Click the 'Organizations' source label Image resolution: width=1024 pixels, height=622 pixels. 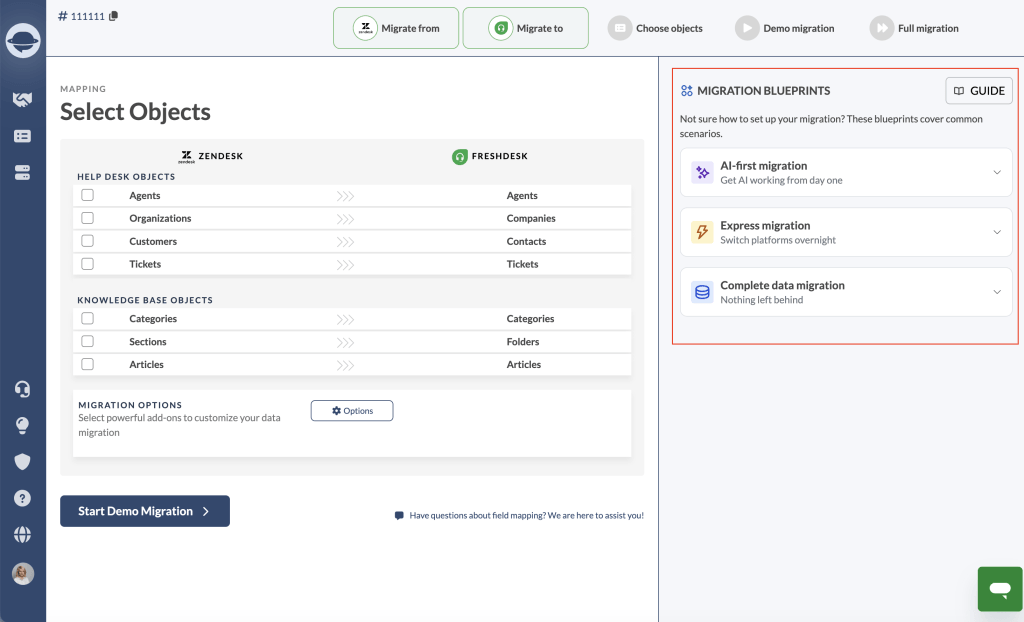[x=160, y=218]
